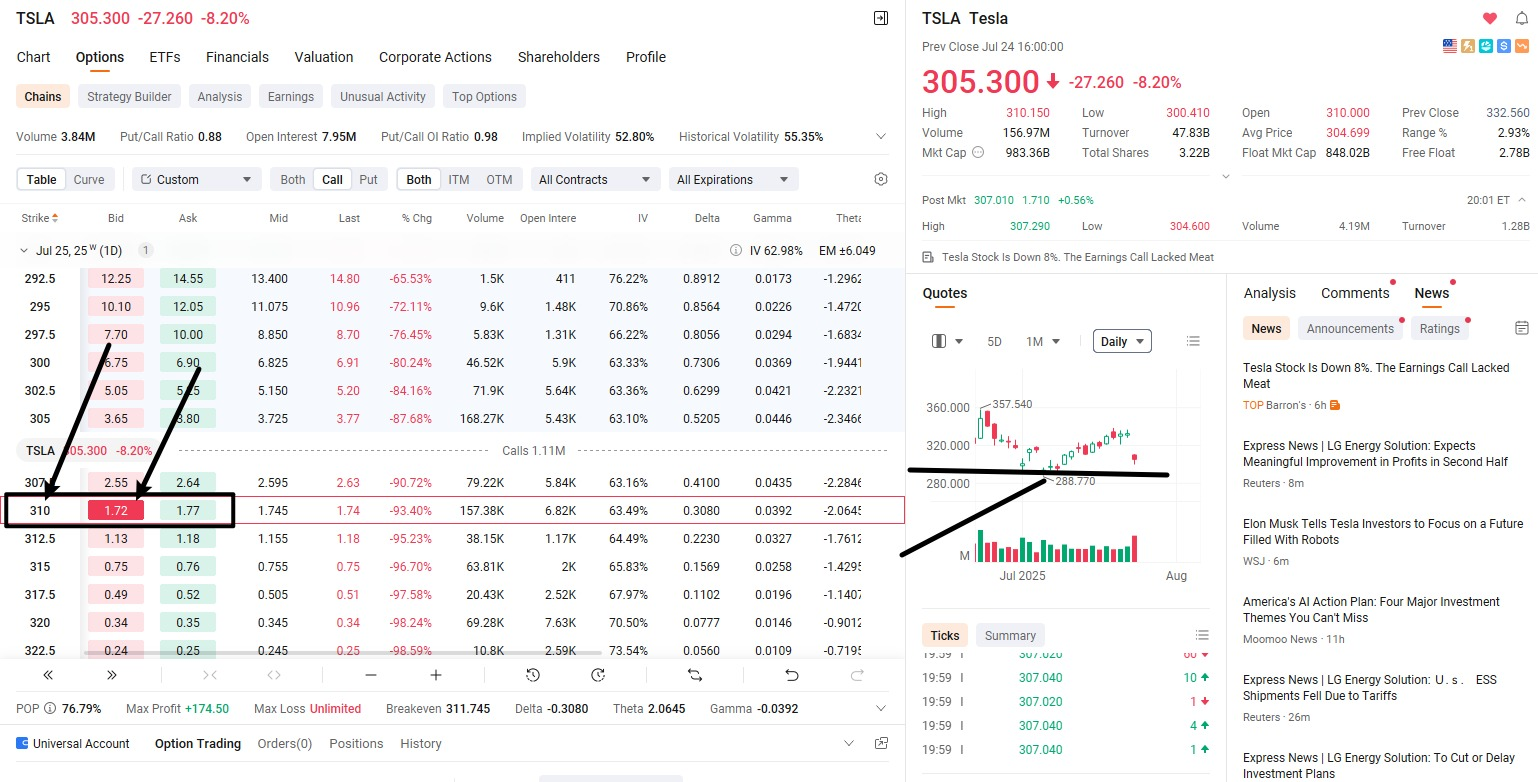This screenshot has height=782, width=1538.
Task: Click the pop-out icon in Option Trading panel
Action: coord(881,743)
